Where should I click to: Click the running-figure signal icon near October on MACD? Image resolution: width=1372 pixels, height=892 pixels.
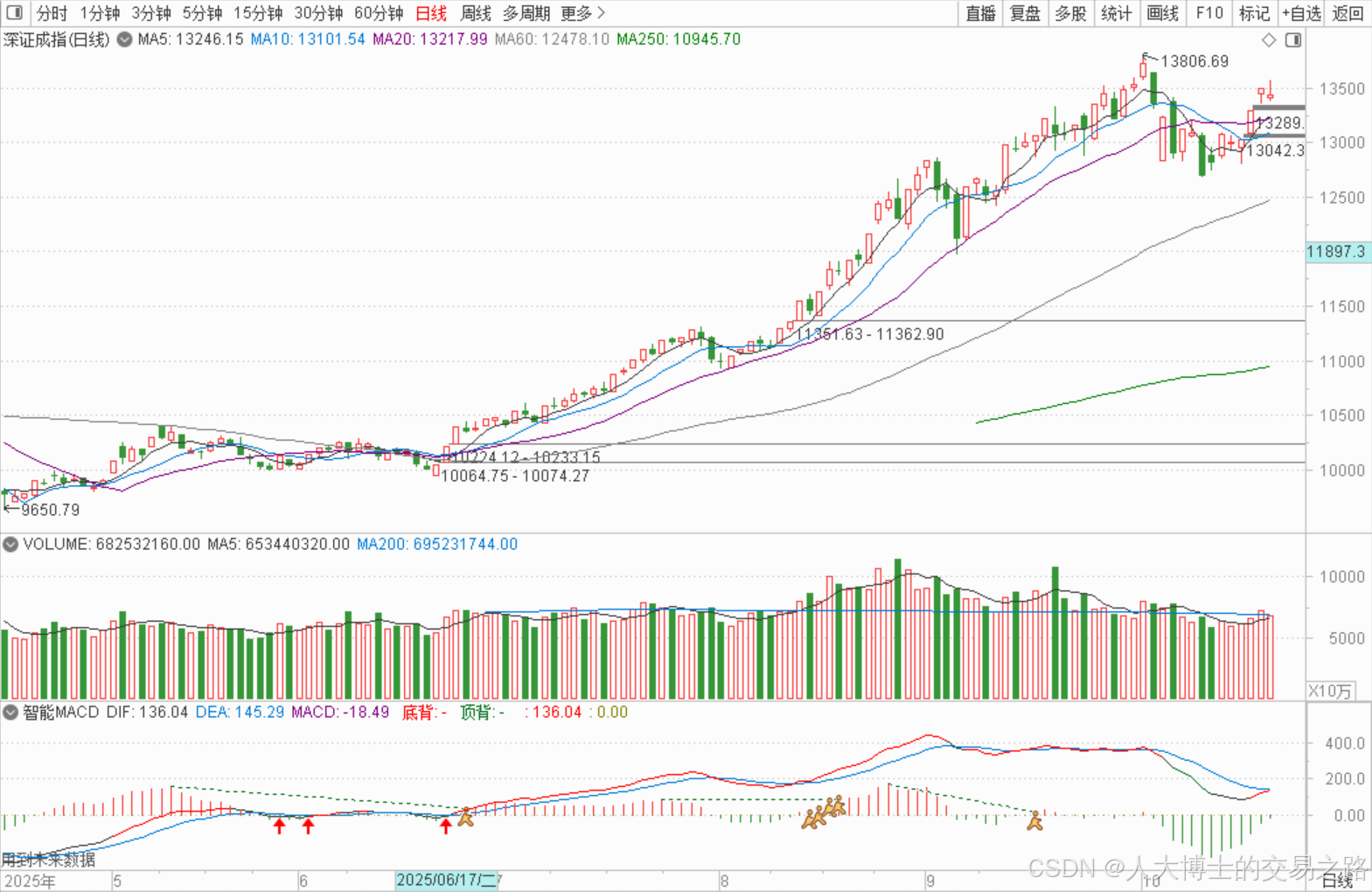coord(1035,820)
